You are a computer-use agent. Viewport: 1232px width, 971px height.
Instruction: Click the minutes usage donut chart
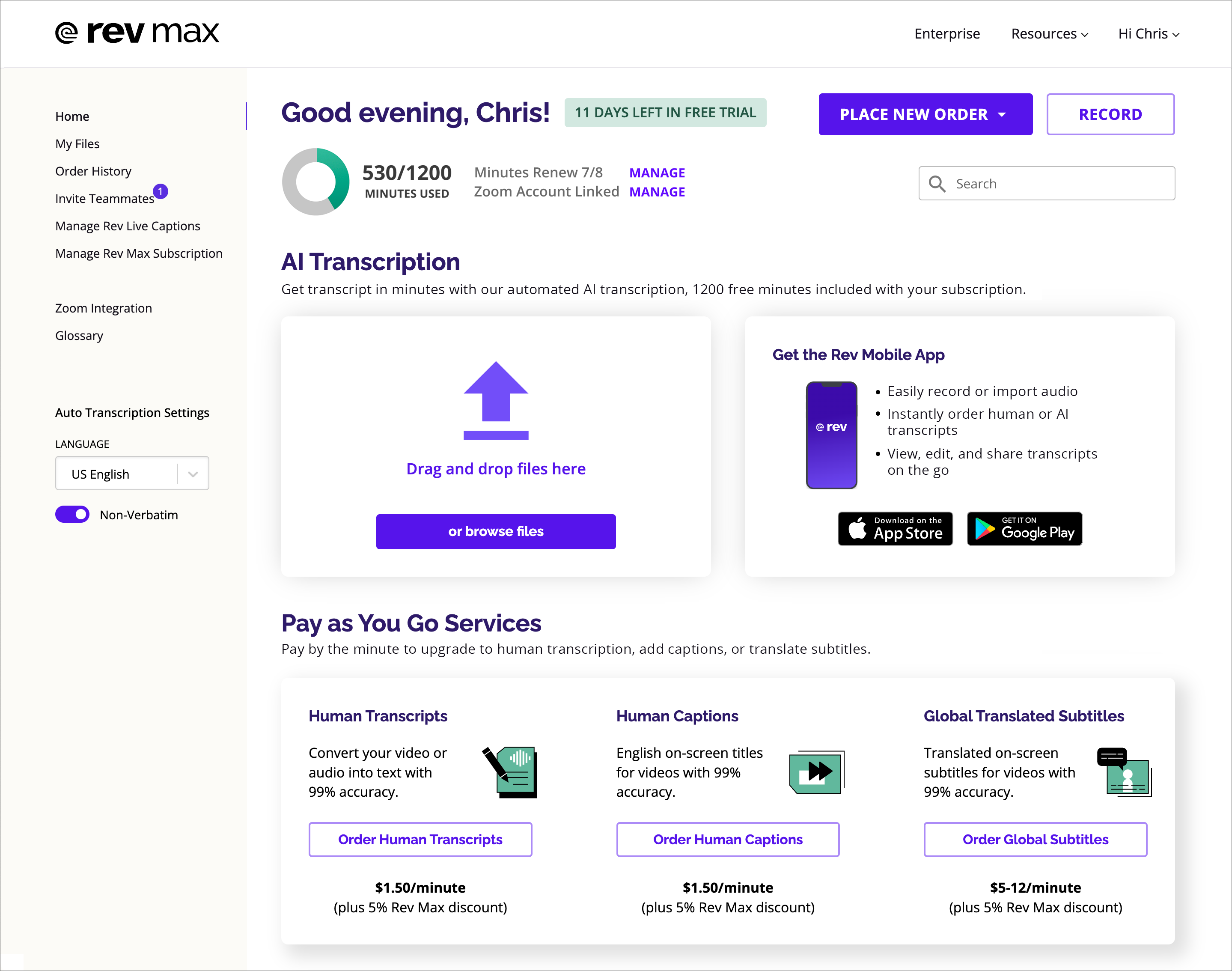point(316,182)
